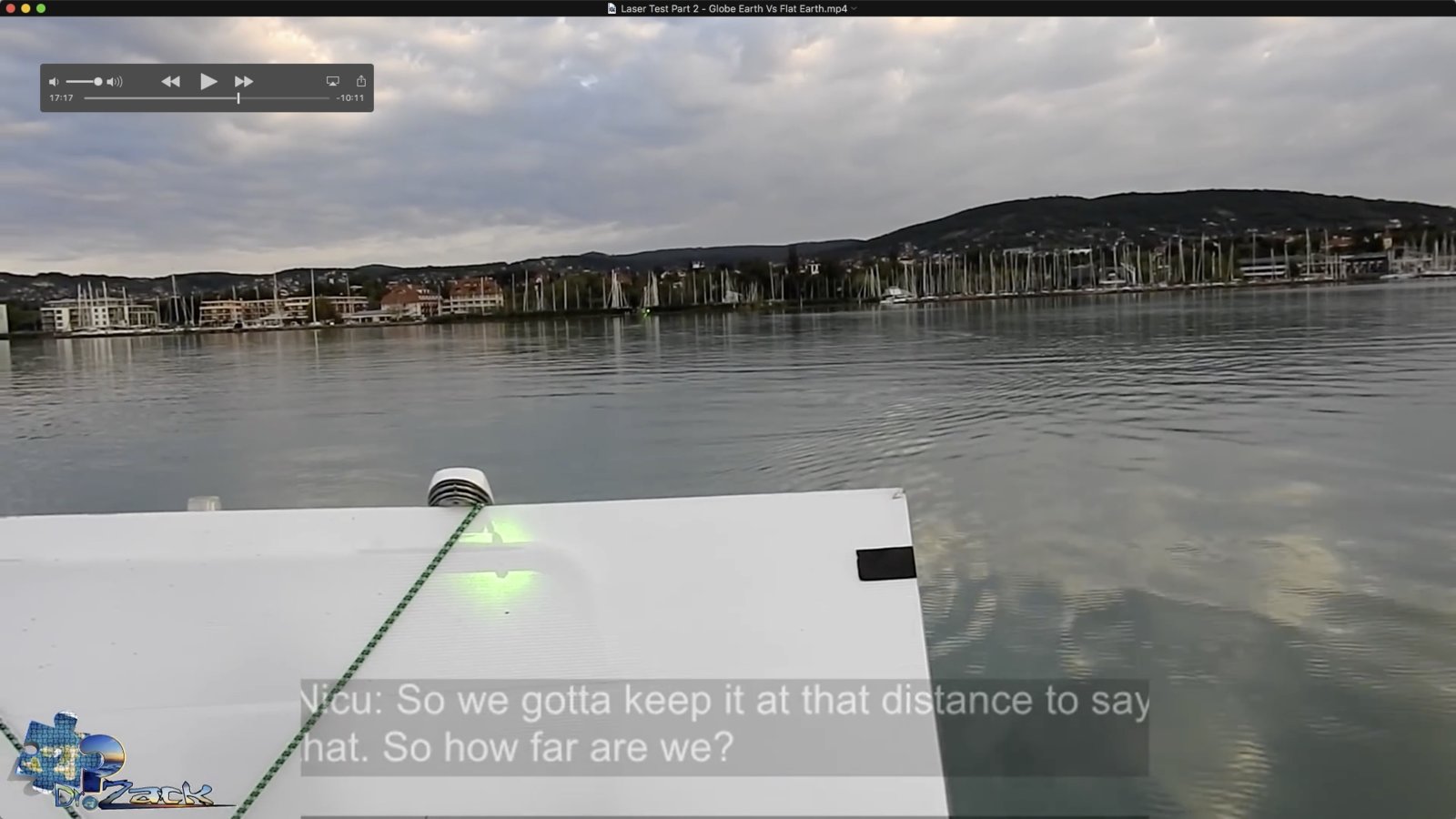Open the AirPlay output options
This screenshot has width=1456, height=819.
click(x=333, y=82)
